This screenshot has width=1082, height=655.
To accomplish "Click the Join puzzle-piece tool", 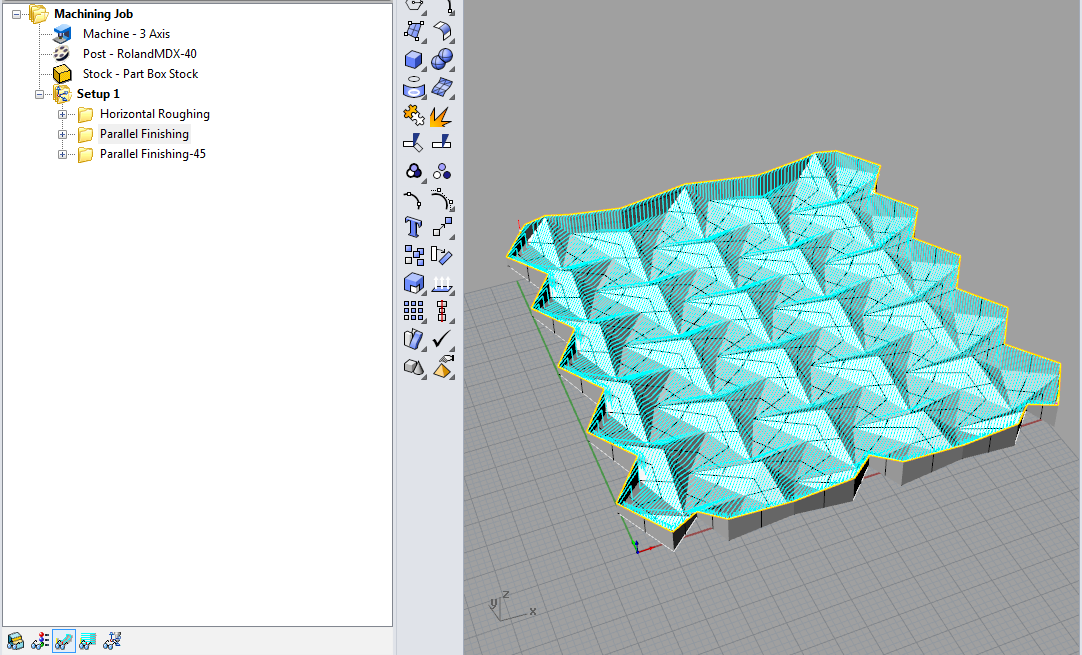I will point(413,115).
